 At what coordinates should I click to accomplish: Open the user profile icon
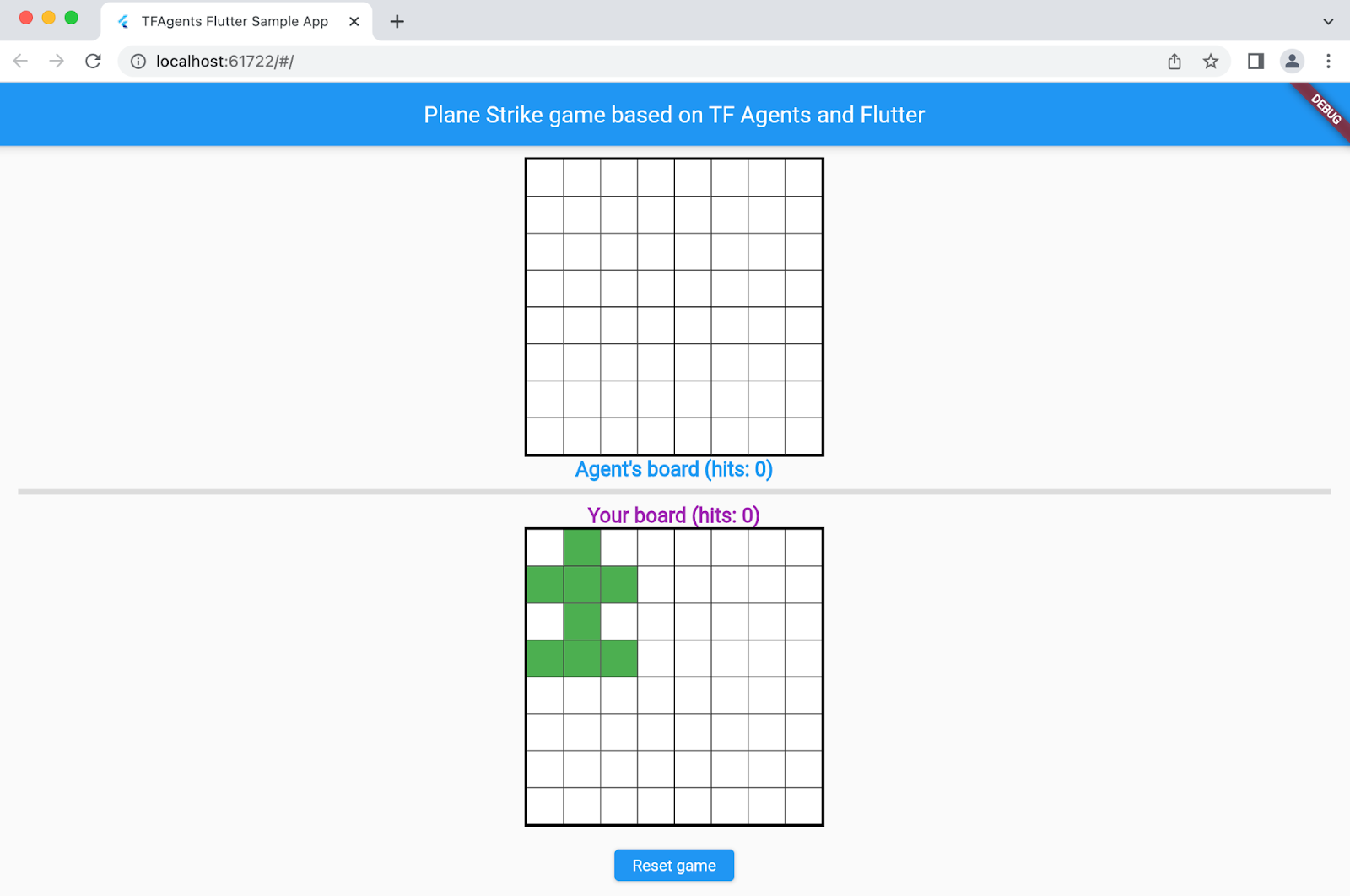click(x=1292, y=61)
